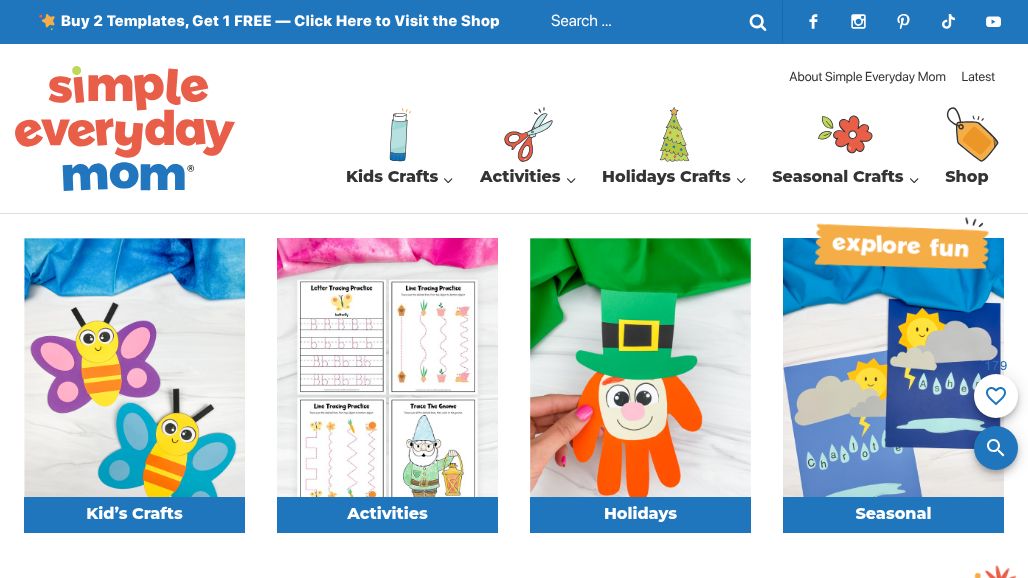Click the glue stick Kids Crafts icon
This screenshot has width=1028, height=578.
[399, 136]
